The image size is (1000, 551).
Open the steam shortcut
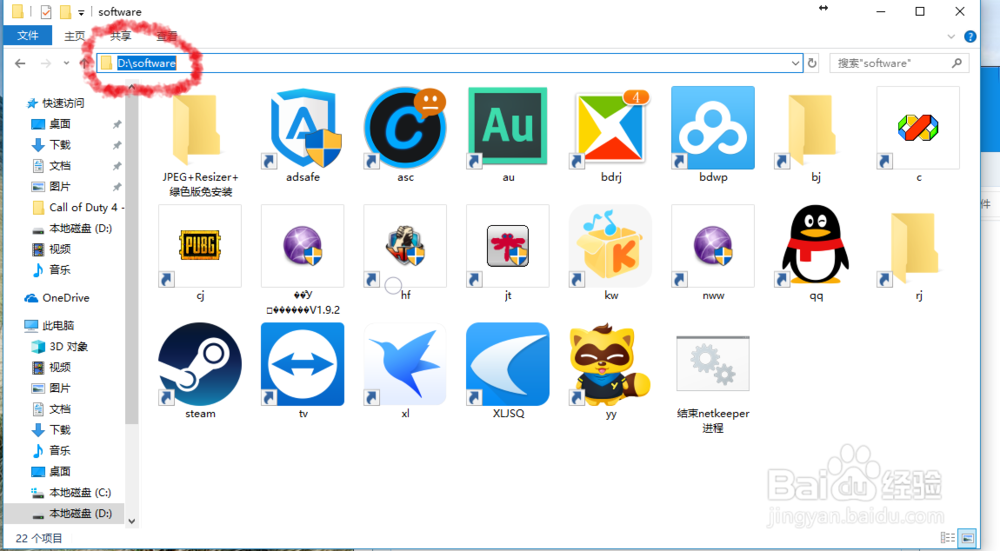click(x=200, y=364)
